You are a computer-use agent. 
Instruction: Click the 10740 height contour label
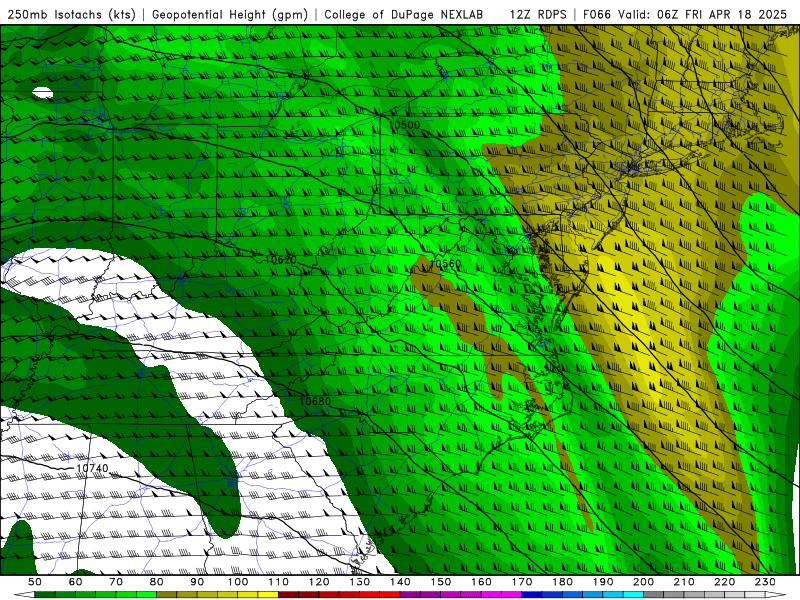click(x=92, y=468)
